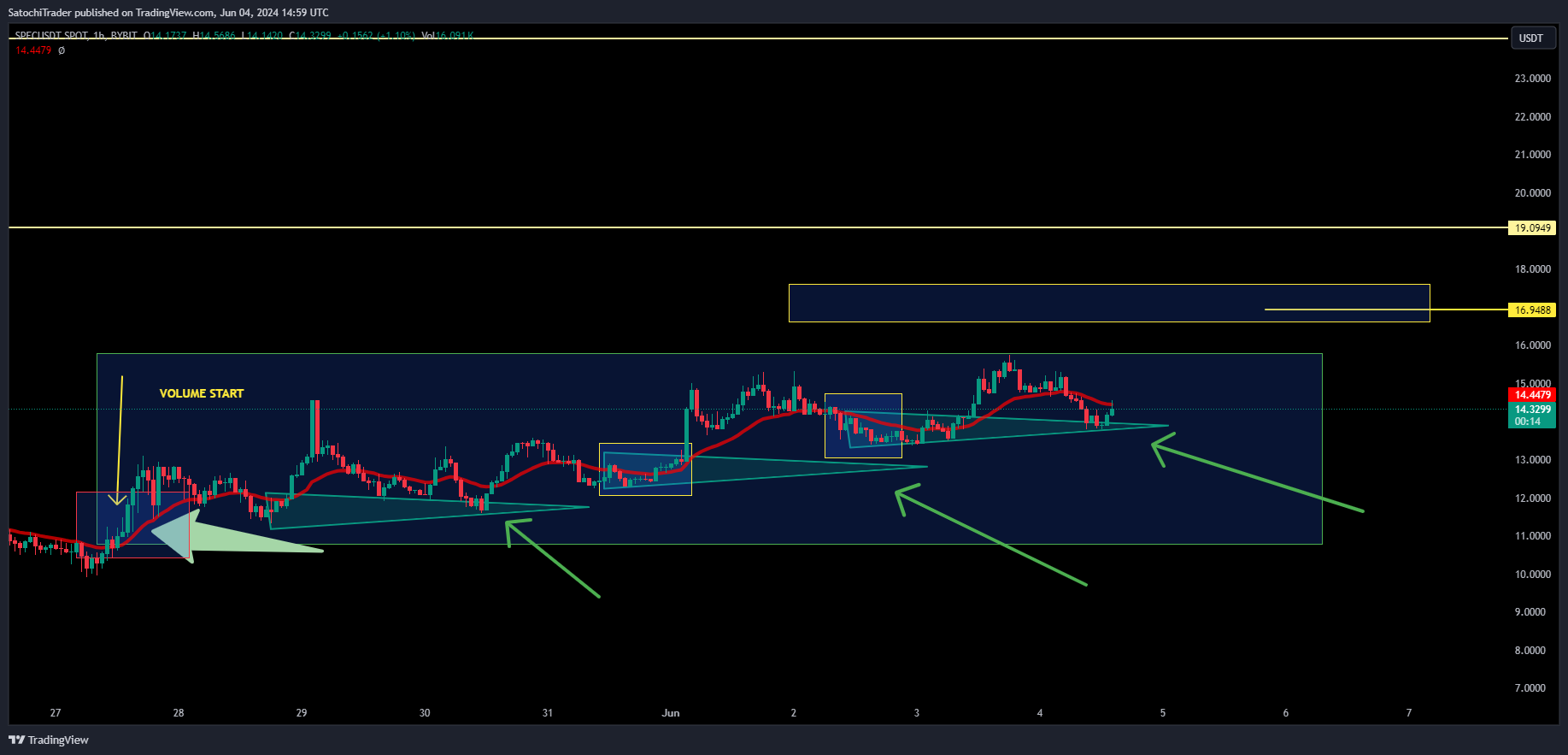This screenshot has width=1568, height=755.
Task: Click the SPECUSDT SPOT symbol title
Action: coord(51,36)
